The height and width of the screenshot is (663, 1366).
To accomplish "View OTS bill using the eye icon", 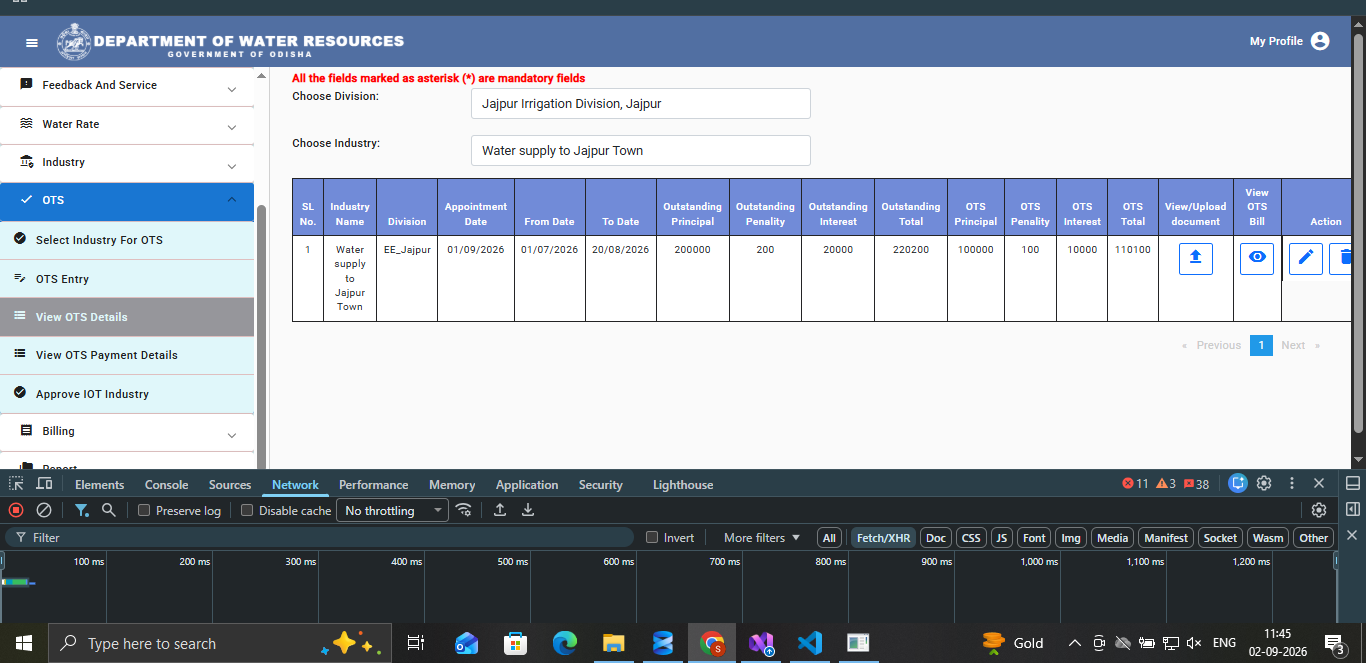I will [x=1257, y=258].
